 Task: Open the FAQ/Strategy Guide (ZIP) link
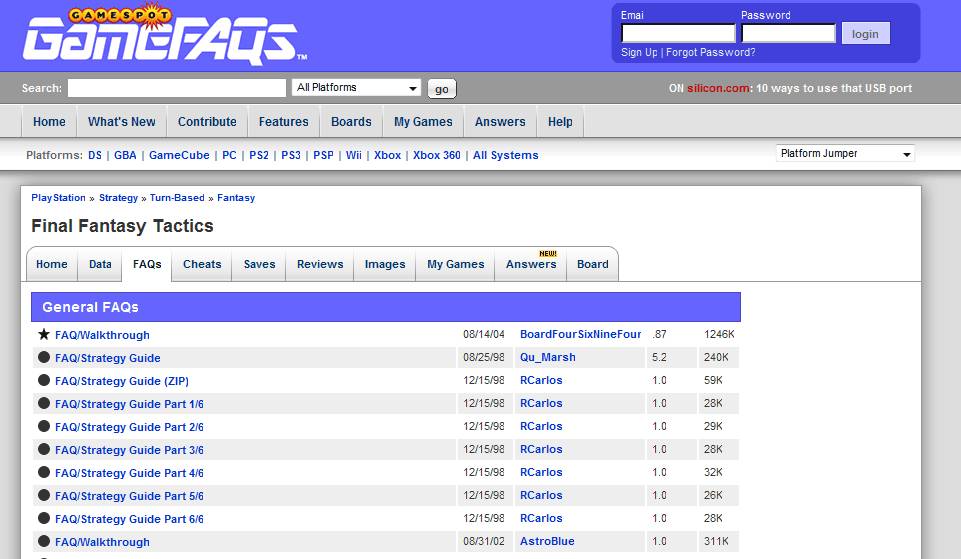click(122, 381)
